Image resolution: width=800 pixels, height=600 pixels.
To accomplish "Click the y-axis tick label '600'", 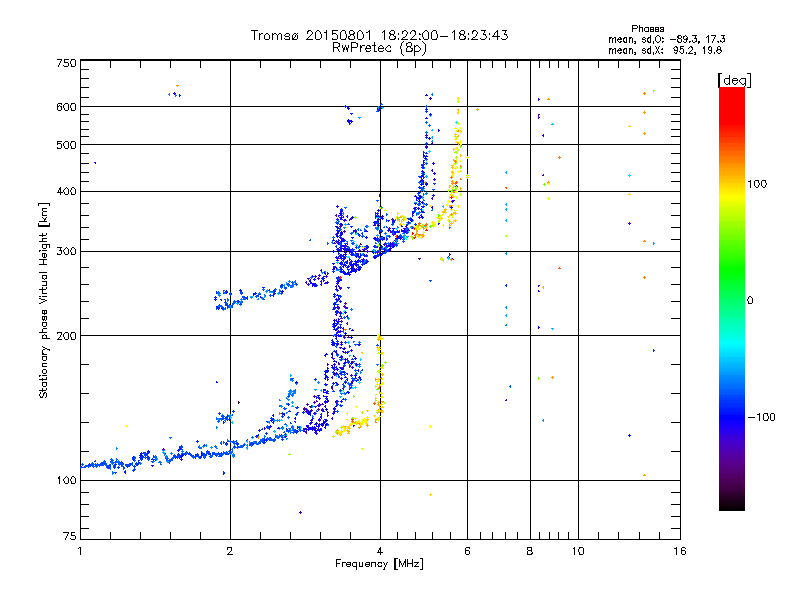I will 66,107.
